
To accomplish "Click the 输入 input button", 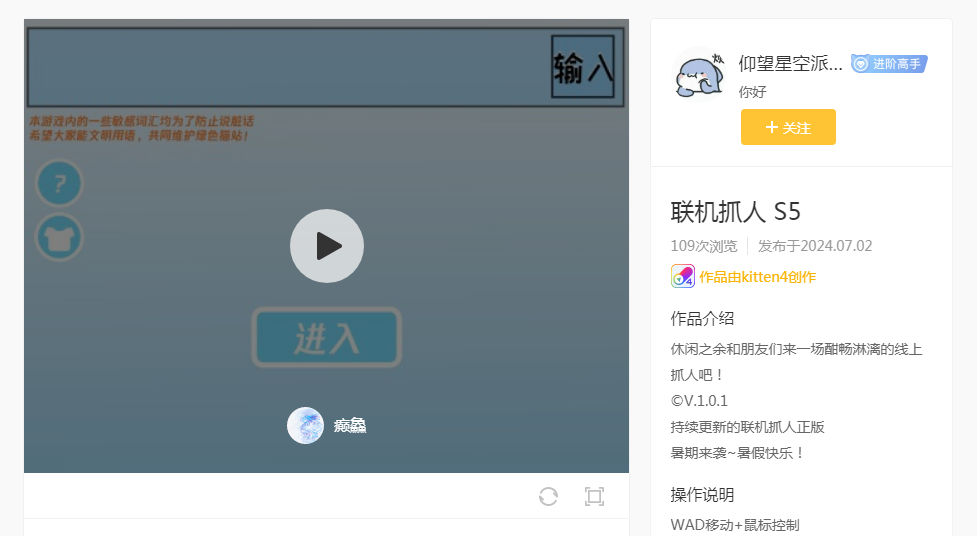I will [x=583, y=67].
